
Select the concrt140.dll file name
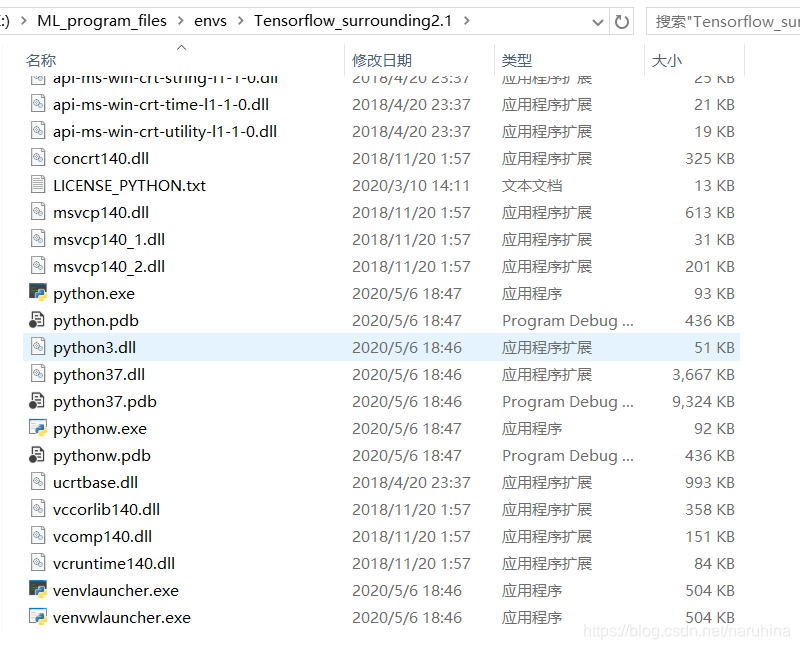point(101,159)
